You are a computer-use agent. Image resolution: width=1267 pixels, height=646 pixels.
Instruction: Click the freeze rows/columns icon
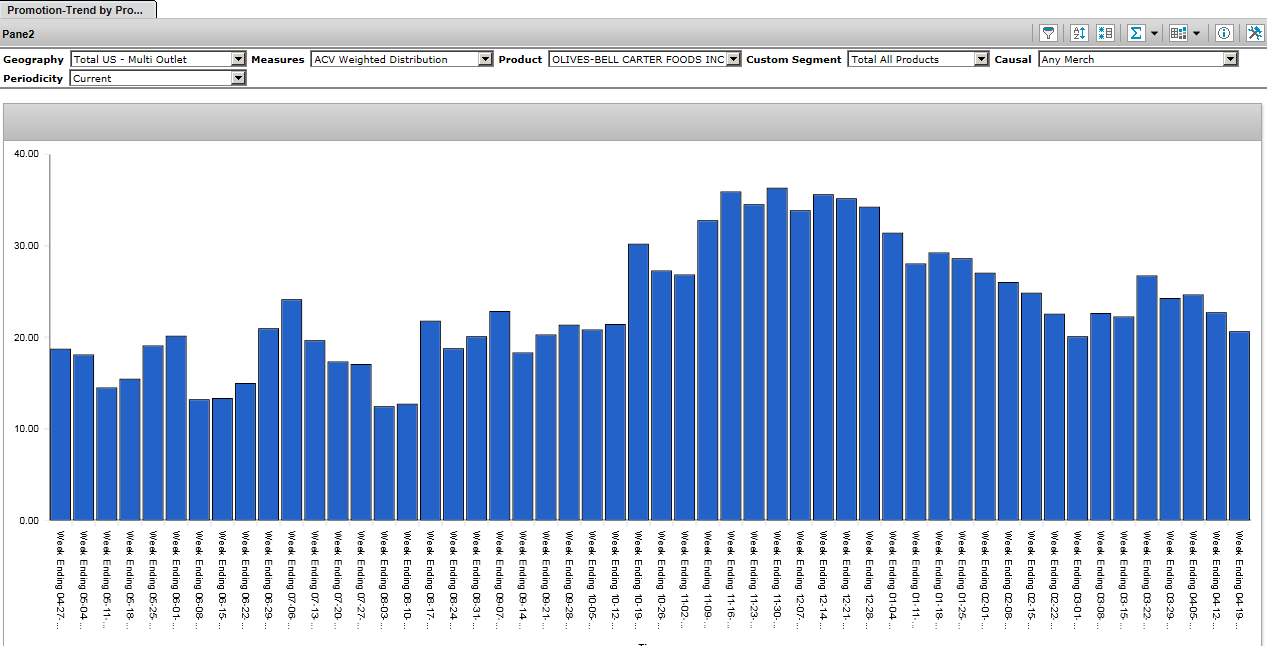[x=1105, y=33]
